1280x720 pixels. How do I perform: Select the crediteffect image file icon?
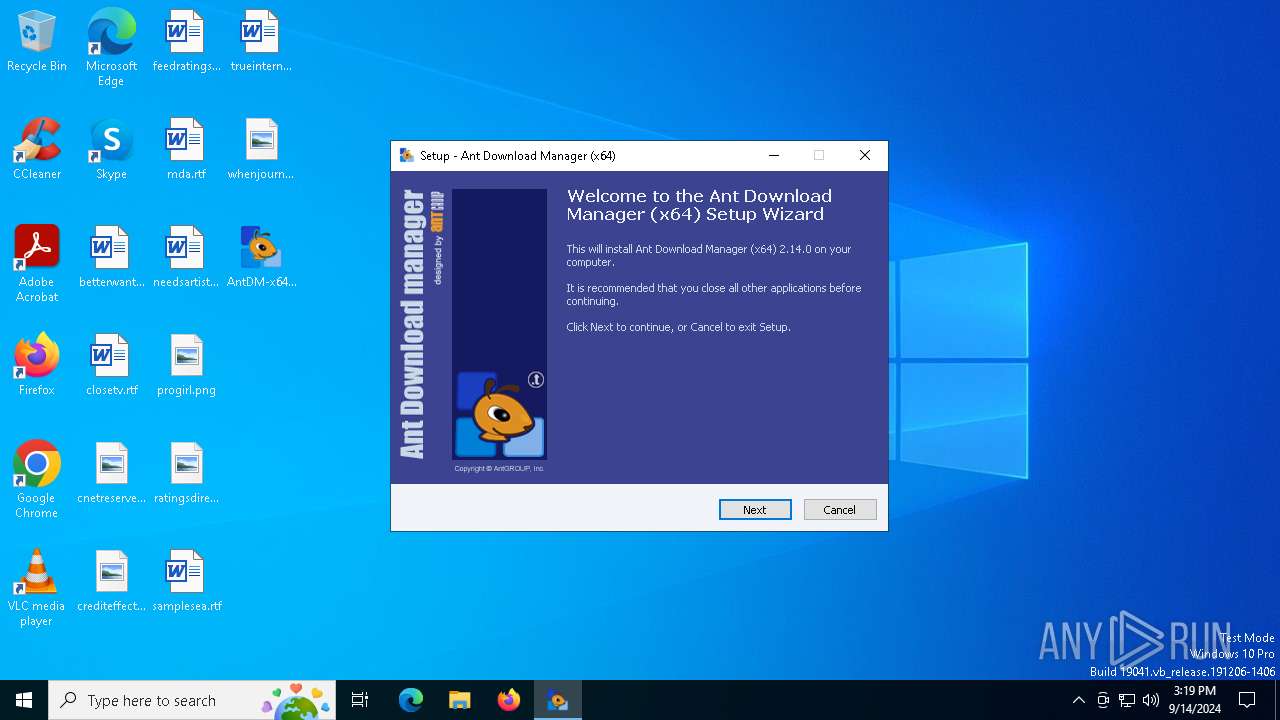click(x=111, y=581)
